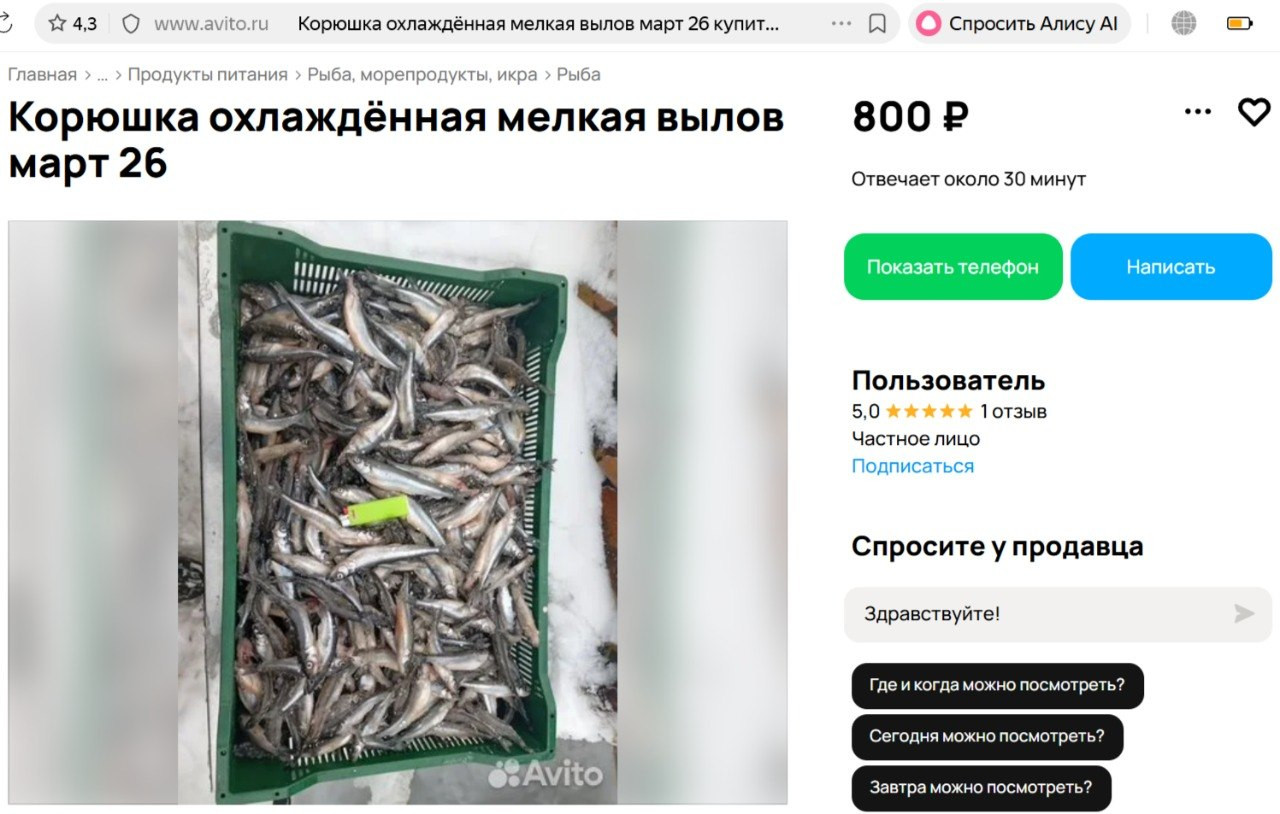Viewport: 1280px width, 814px height.
Task: Click the Написать button
Action: click(1171, 267)
